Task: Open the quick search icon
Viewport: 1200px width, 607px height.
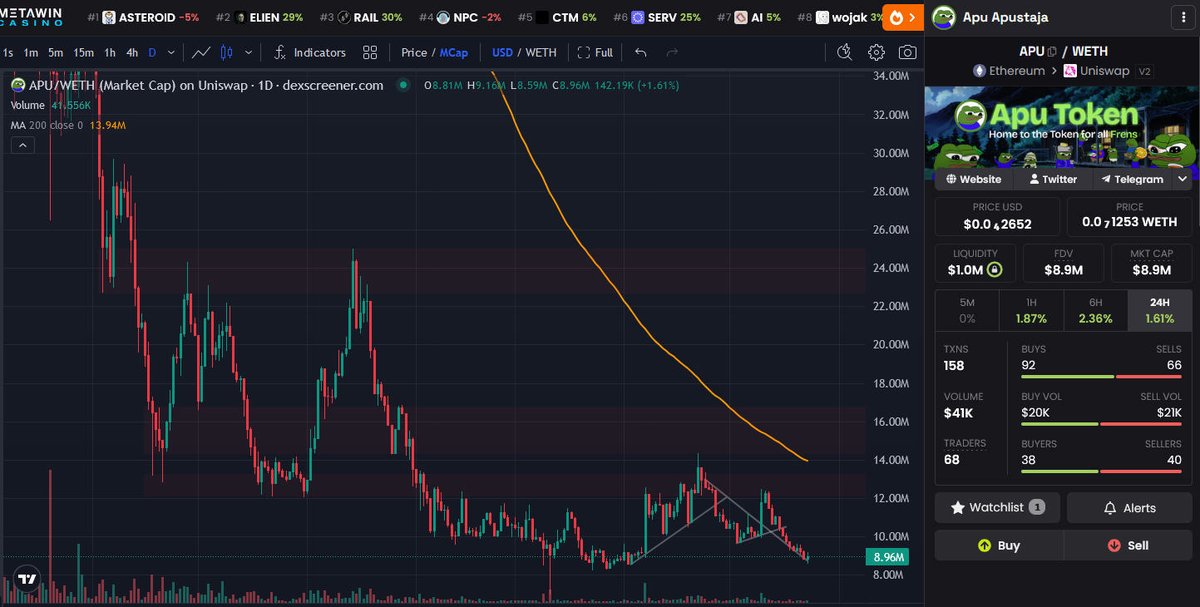Action: 845,52
